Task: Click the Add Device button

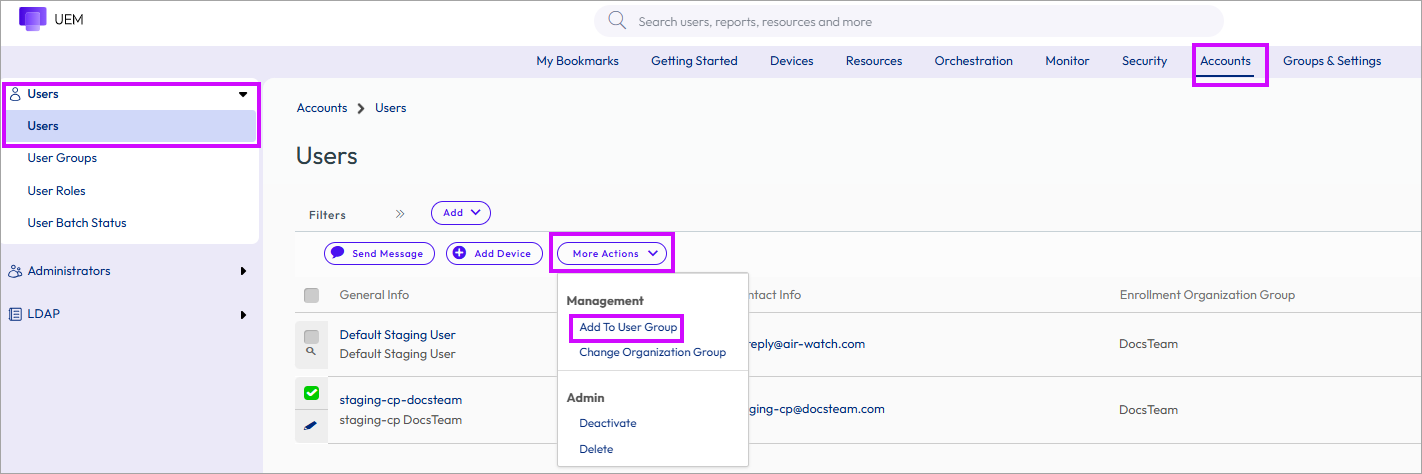Action: click(494, 254)
